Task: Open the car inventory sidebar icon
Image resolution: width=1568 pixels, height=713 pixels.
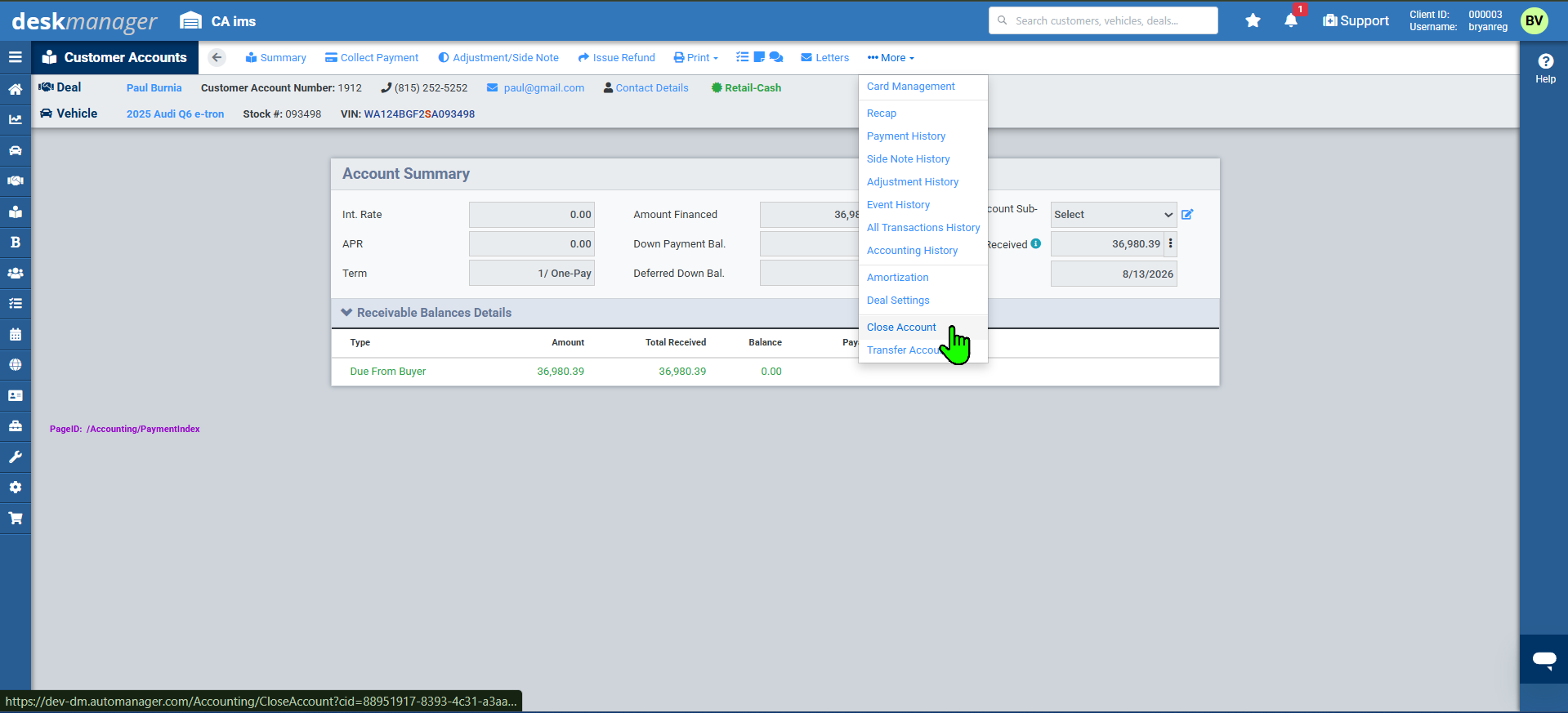Action: [x=15, y=150]
